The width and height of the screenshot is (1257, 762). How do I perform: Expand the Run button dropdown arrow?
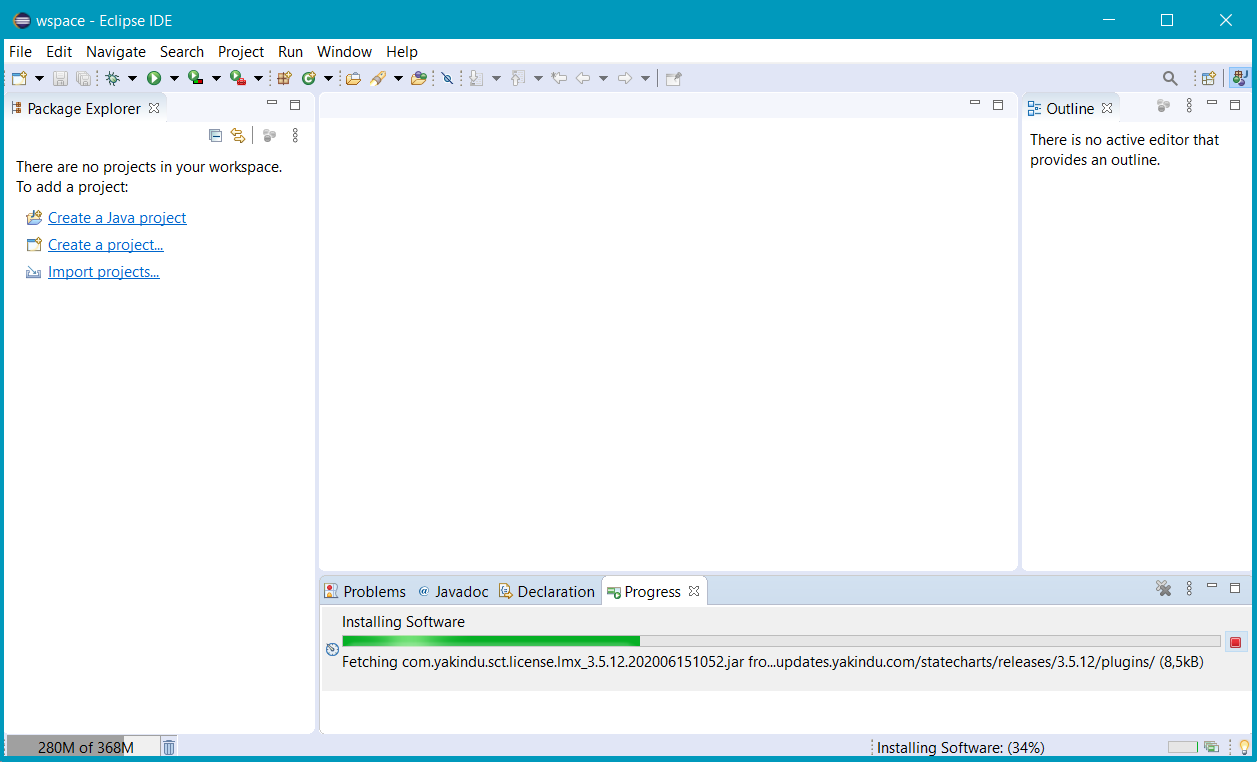point(173,78)
